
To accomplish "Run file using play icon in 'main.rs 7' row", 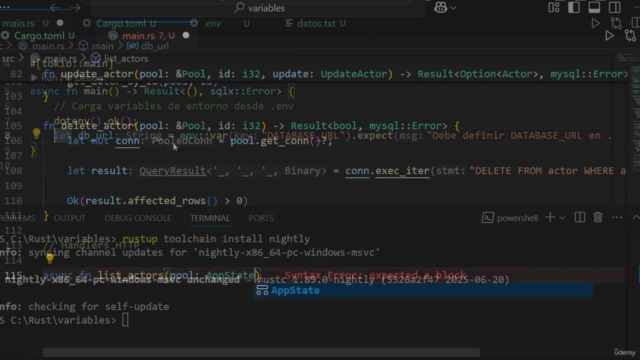I will 609,36.
